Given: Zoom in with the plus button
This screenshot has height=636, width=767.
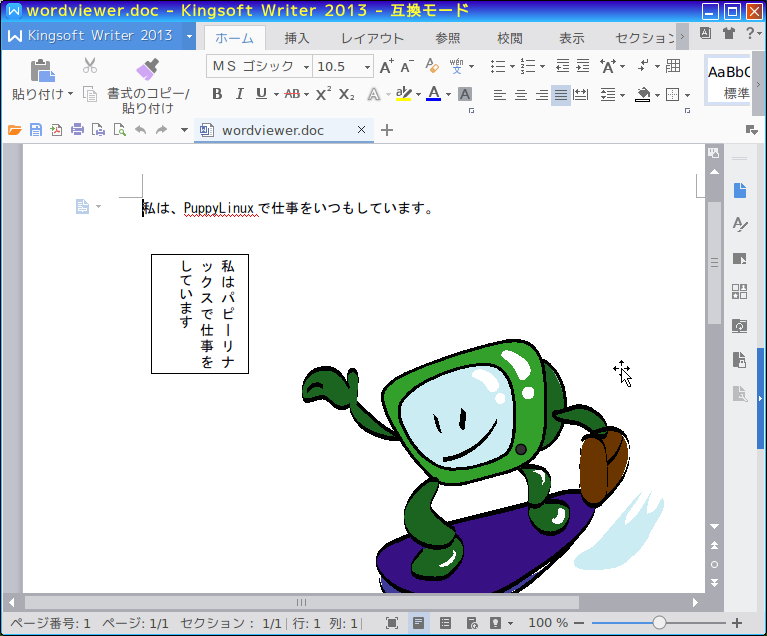Looking at the screenshot, I should (x=737, y=623).
